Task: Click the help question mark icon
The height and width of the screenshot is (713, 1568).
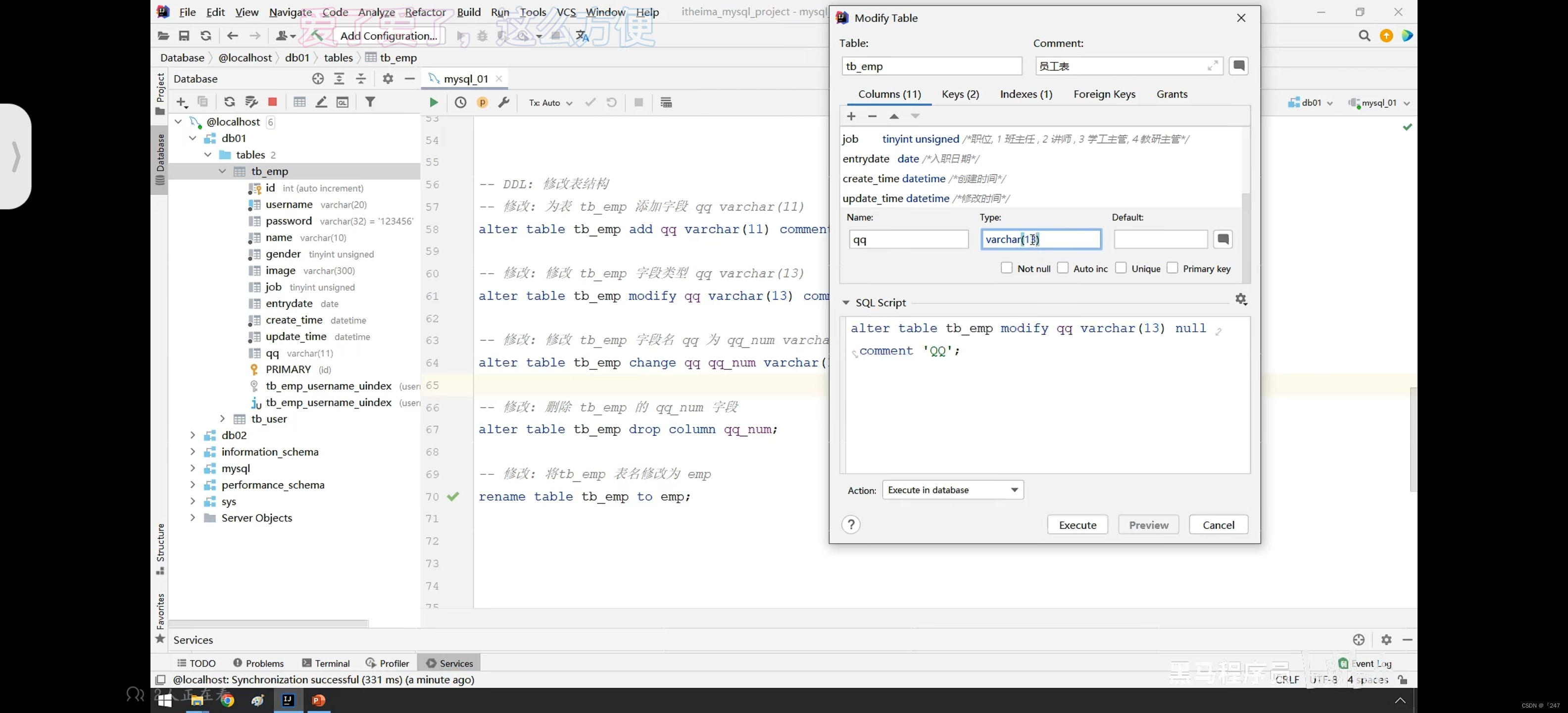Action: point(851,524)
